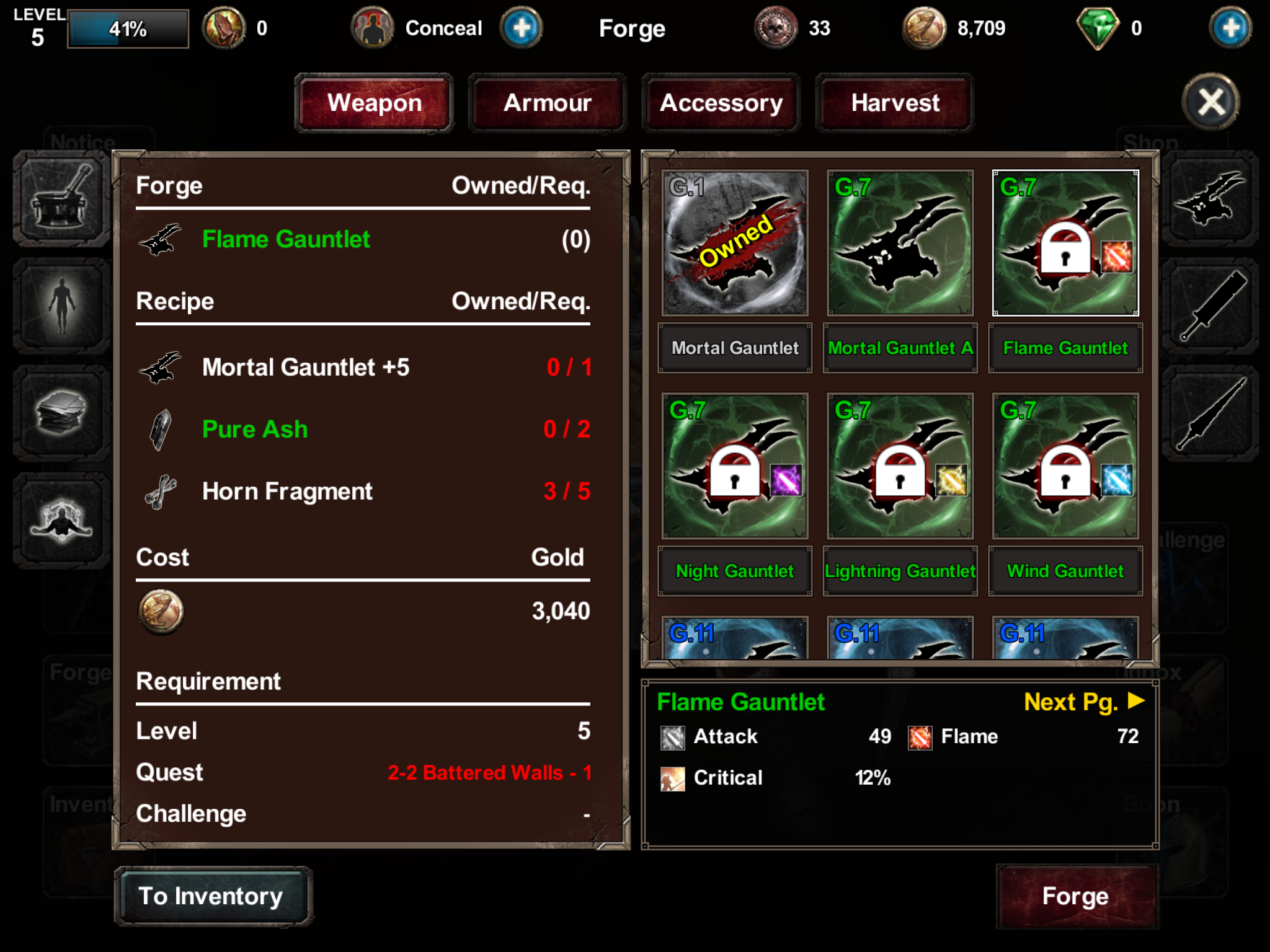The image size is (1270, 952).
Task: Select the locked Night Gauntlet thumbnail
Action: pos(735,466)
